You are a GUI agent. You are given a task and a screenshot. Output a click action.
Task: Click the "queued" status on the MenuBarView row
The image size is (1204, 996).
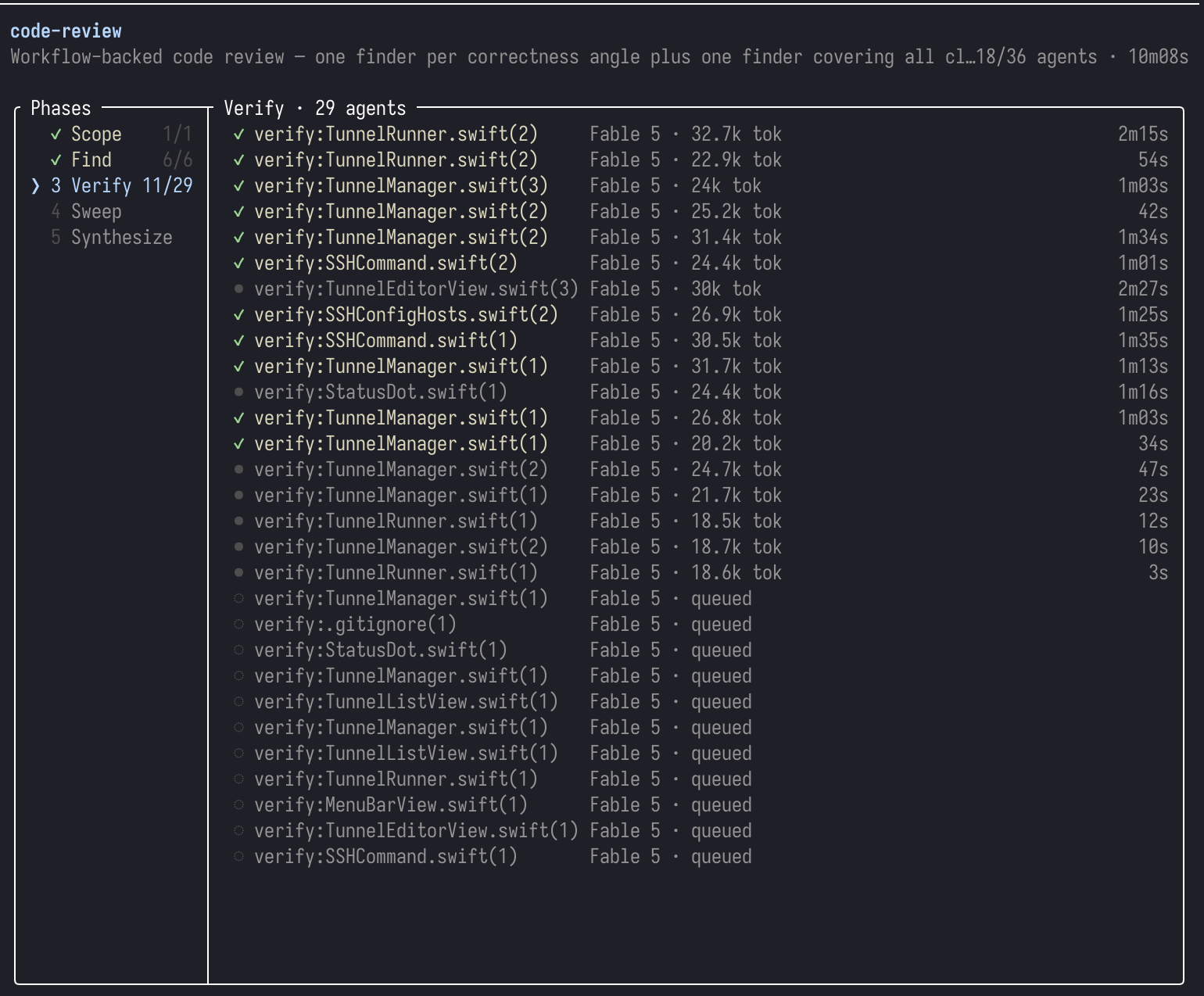722,805
